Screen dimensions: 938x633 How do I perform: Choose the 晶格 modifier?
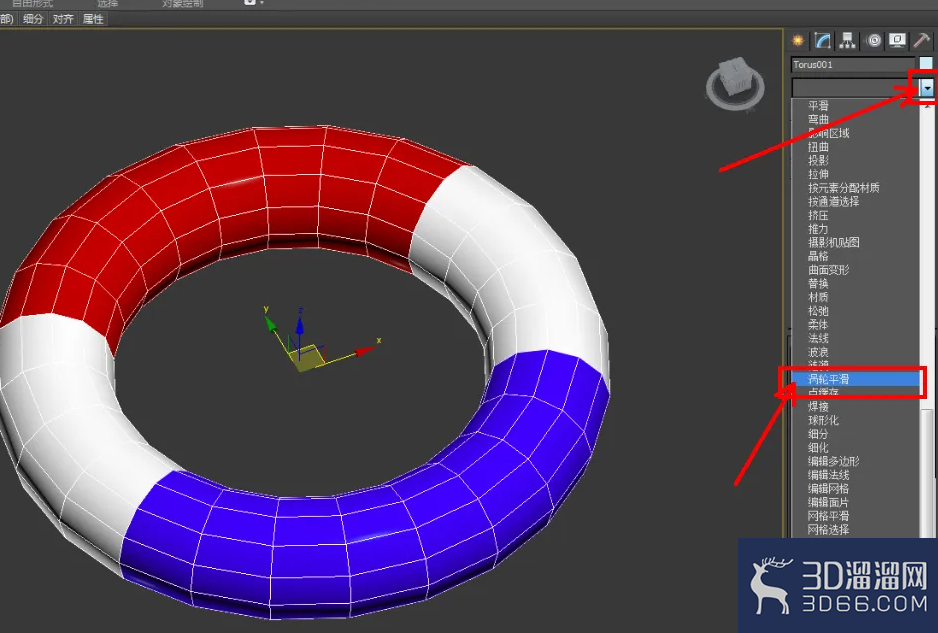coord(818,256)
